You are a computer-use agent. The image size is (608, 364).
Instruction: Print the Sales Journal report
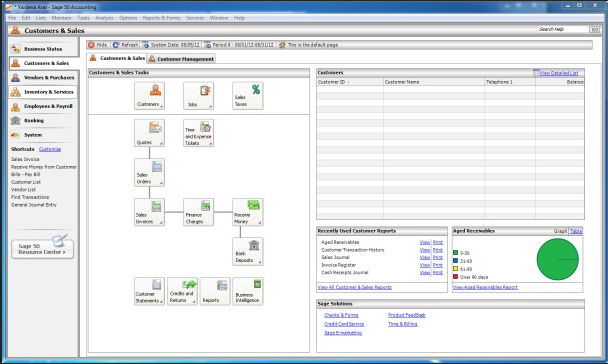click(438, 257)
